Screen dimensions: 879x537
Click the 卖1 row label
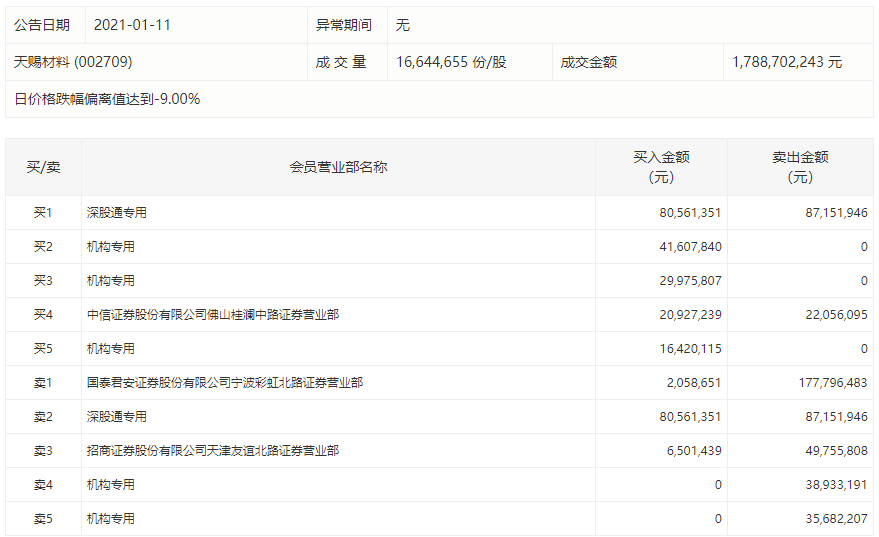[43, 383]
